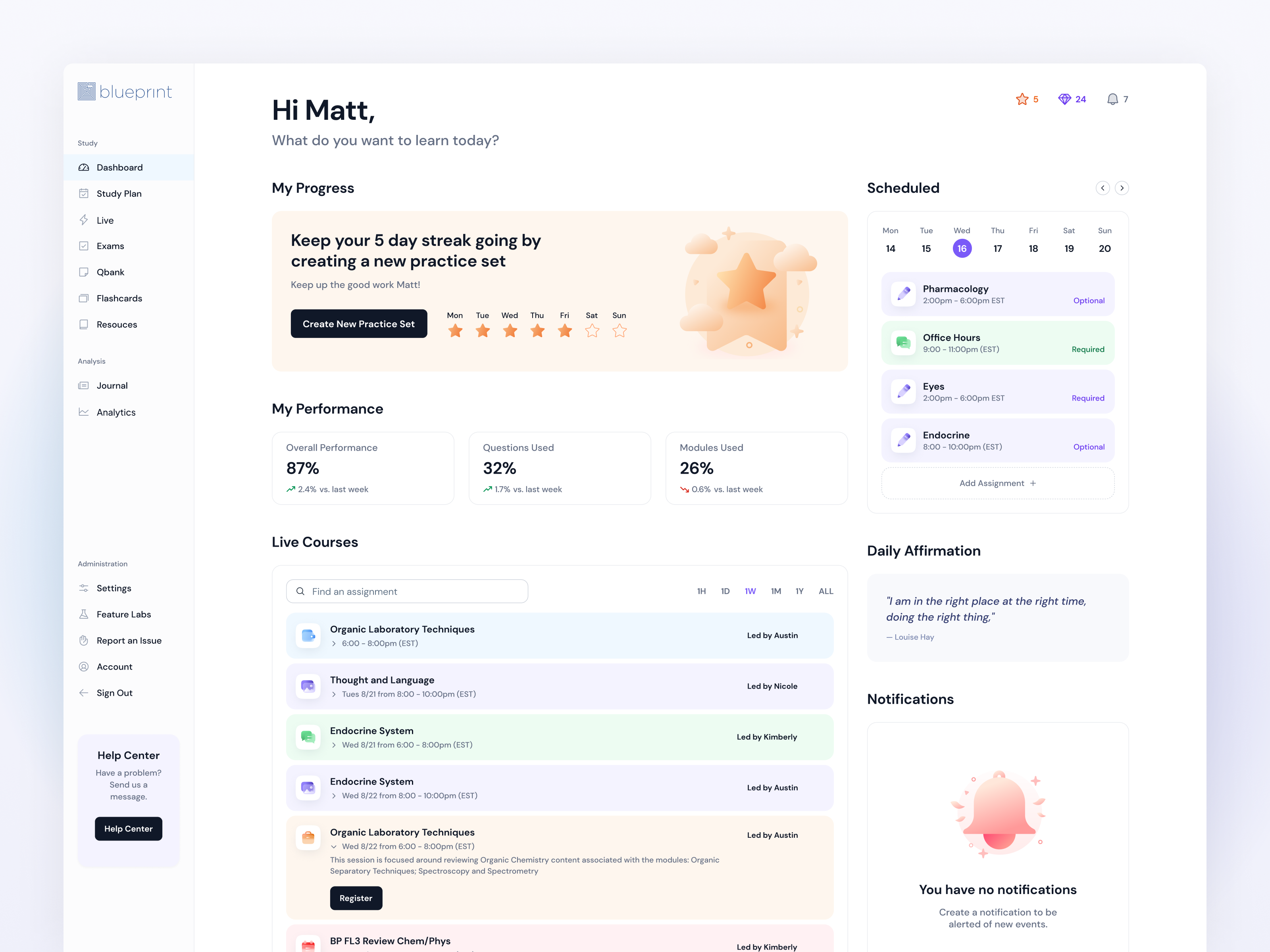Click the blueprint logo
1270x952 pixels.
coord(125,91)
